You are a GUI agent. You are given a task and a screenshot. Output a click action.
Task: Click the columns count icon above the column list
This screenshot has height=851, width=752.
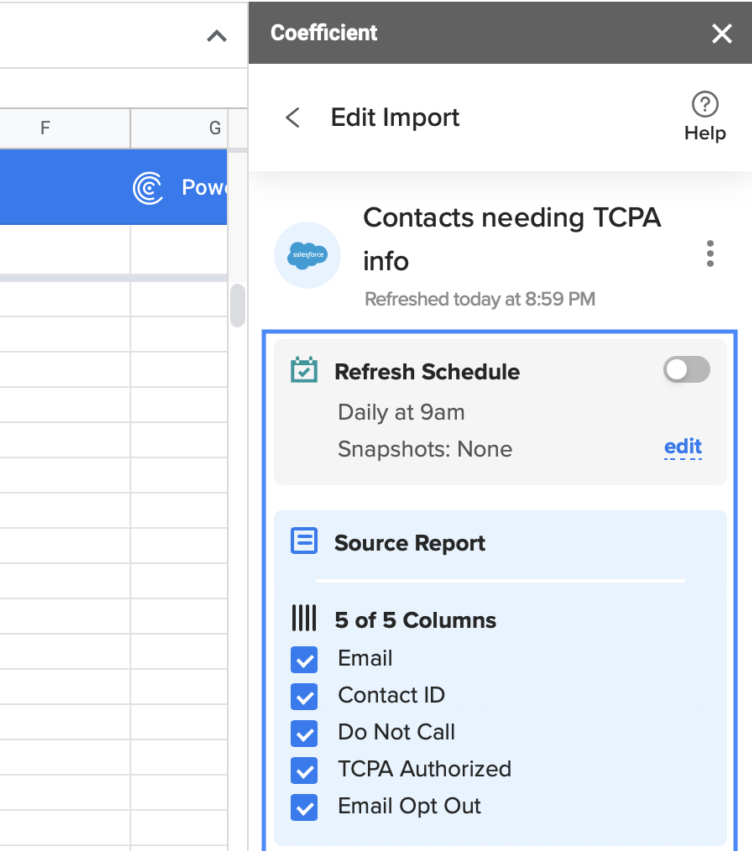(304, 619)
